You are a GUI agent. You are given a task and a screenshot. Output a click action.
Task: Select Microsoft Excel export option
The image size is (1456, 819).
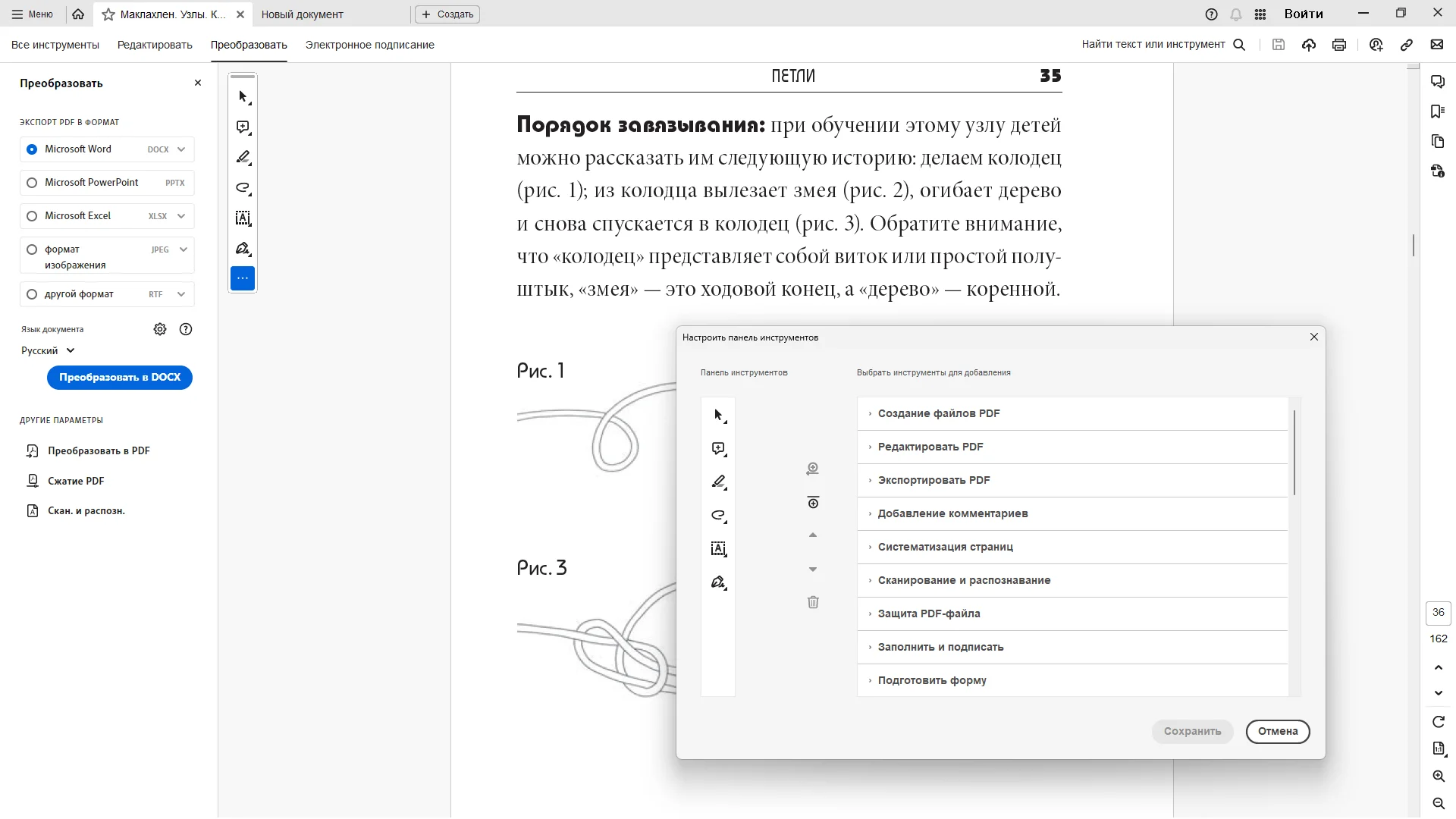(32, 216)
